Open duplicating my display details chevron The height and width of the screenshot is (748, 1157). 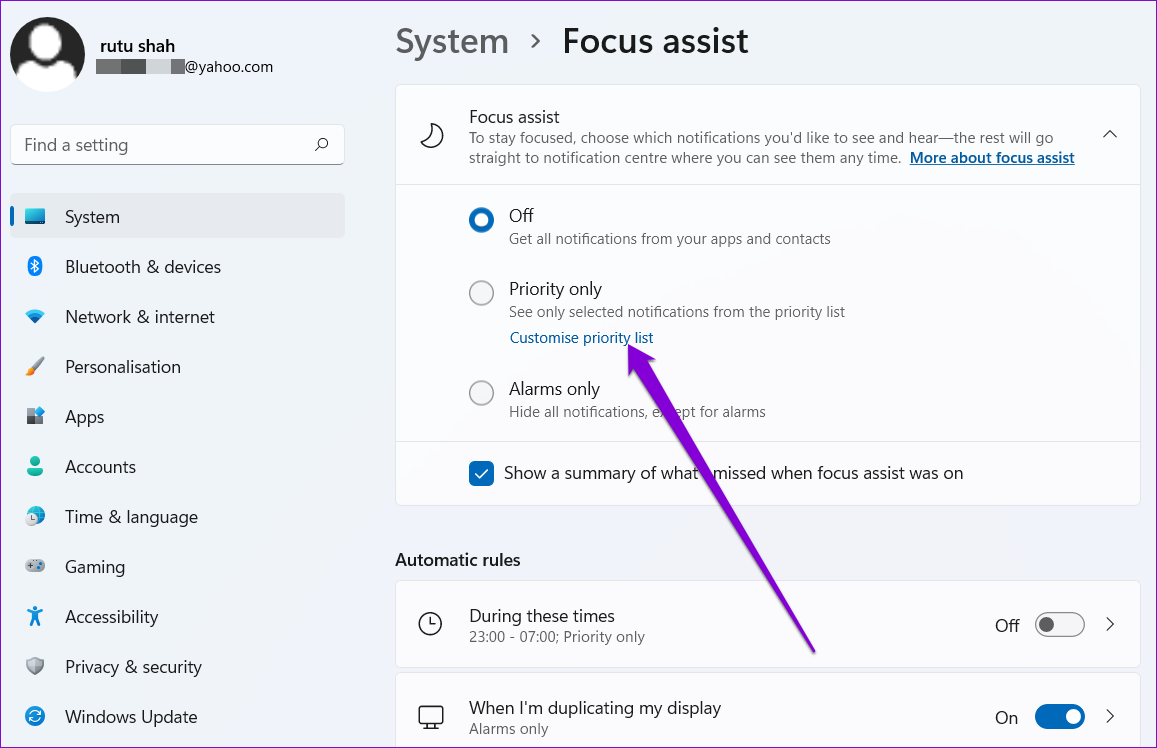(x=1110, y=716)
